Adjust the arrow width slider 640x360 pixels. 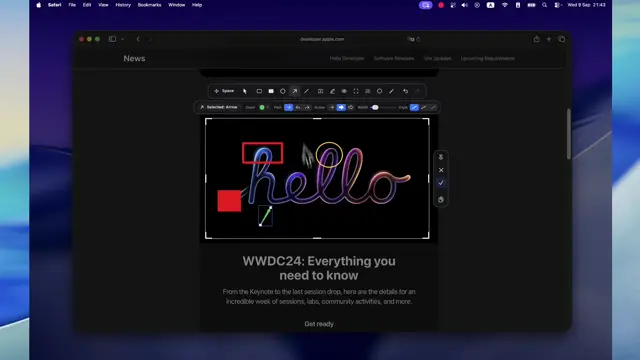(x=383, y=107)
